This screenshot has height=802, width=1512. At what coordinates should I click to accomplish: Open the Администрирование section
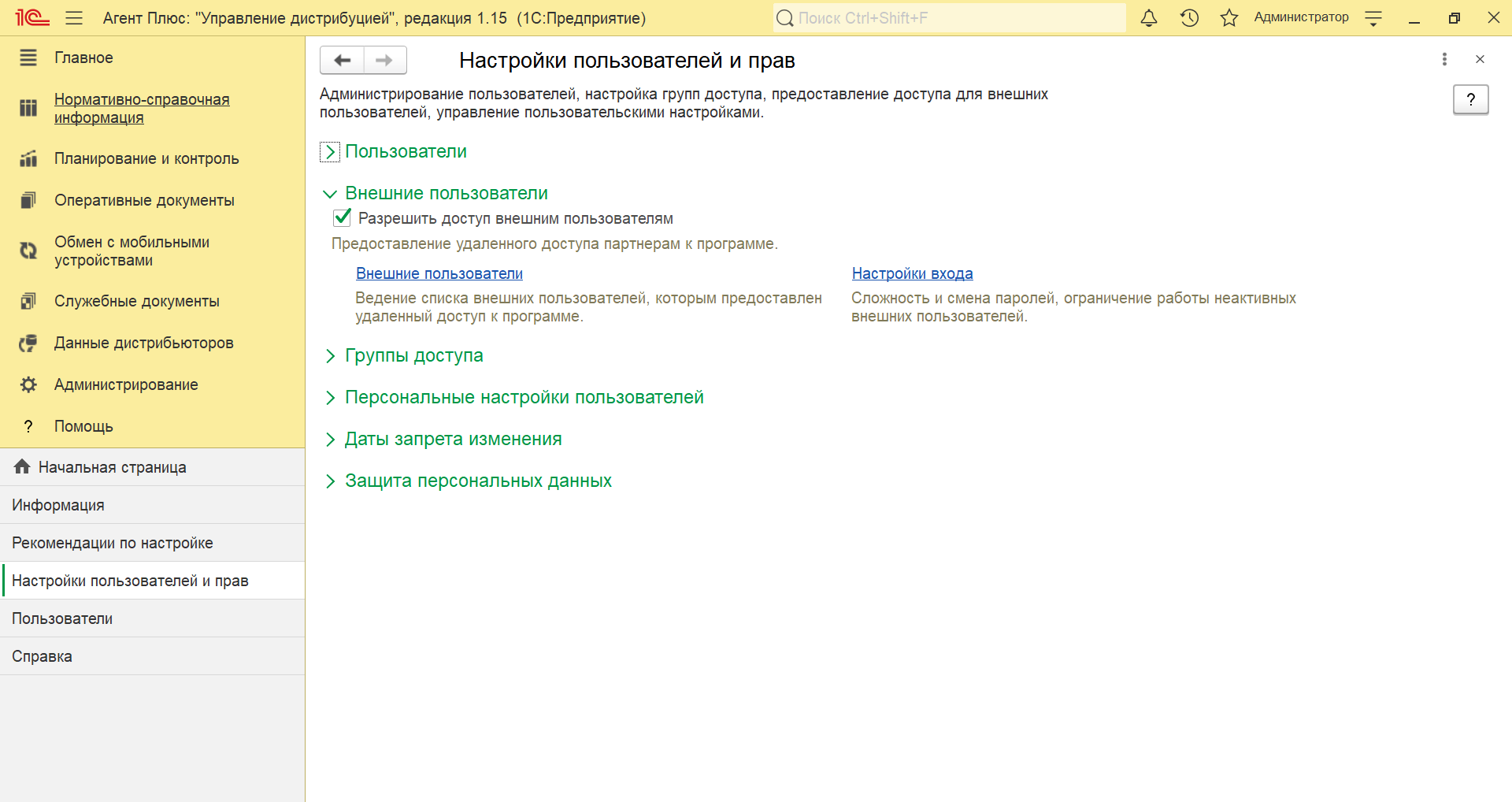point(152,384)
